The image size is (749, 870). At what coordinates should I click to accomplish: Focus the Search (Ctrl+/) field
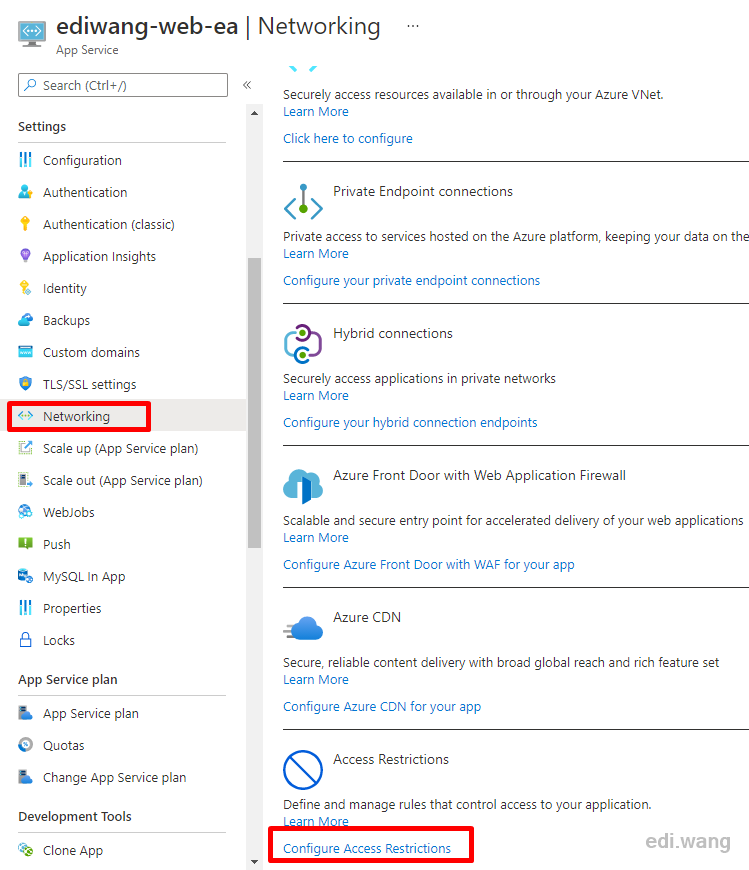[x=123, y=85]
